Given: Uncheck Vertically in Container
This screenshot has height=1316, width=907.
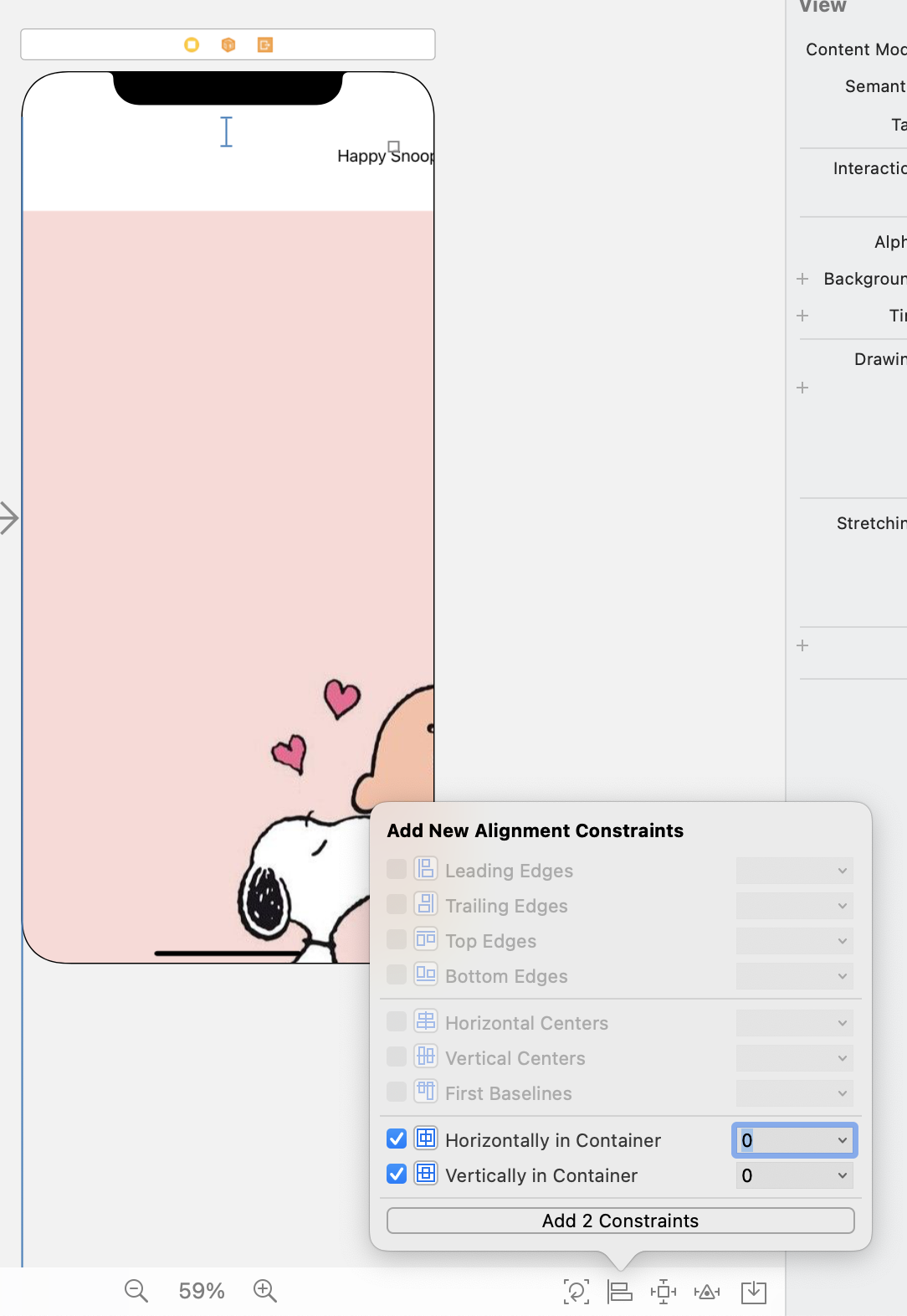Looking at the screenshot, I should pyautogui.click(x=397, y=1174).
